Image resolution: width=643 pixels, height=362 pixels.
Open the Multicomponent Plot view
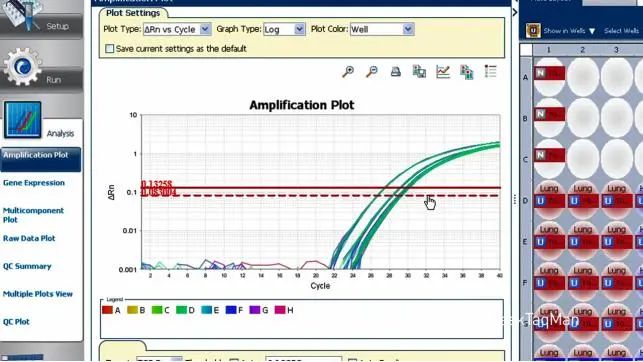click(33, 215)
